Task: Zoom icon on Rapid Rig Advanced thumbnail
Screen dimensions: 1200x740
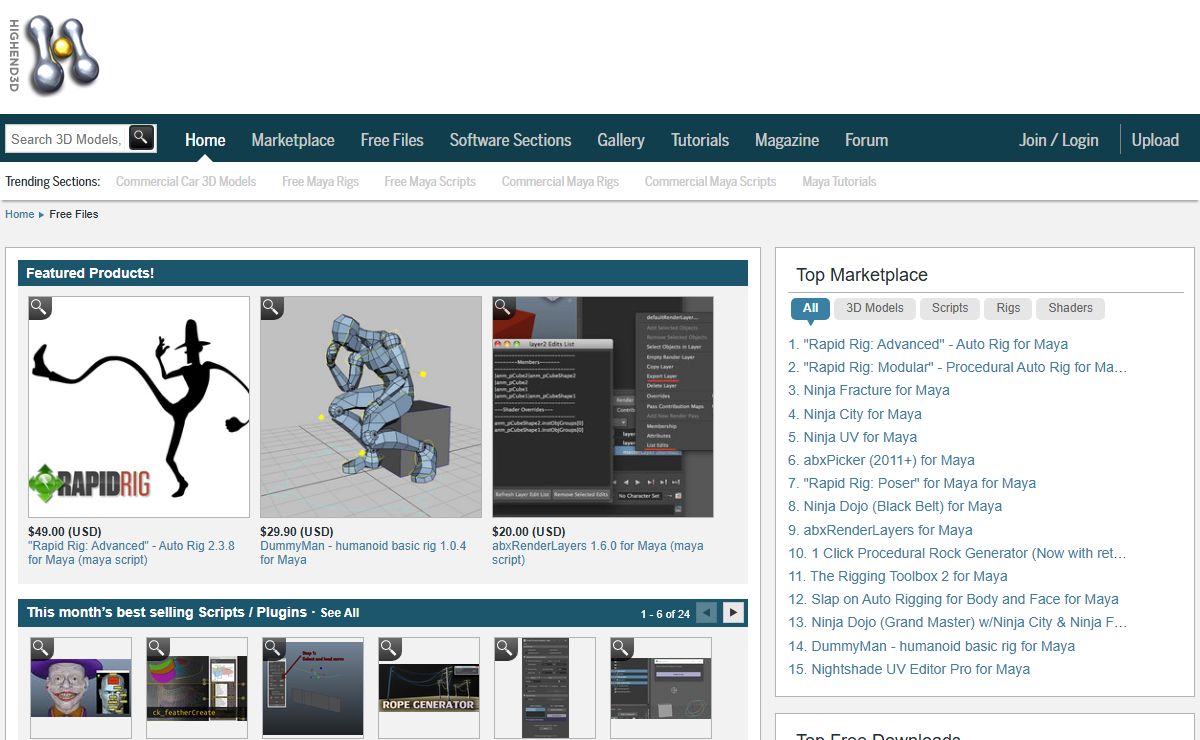Action: 40,308
